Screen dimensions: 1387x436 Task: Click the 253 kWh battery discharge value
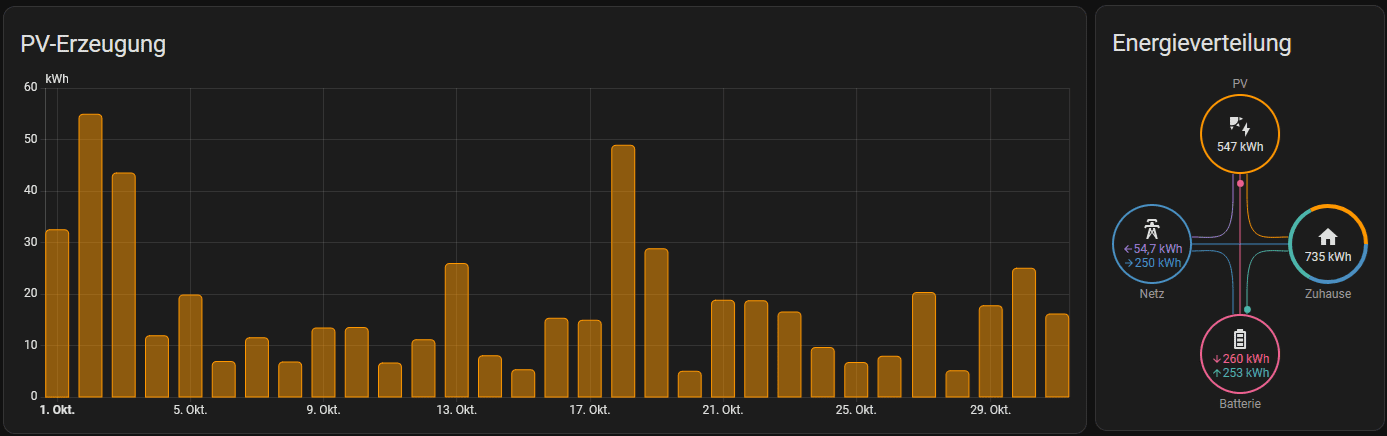click(1240, 373)
